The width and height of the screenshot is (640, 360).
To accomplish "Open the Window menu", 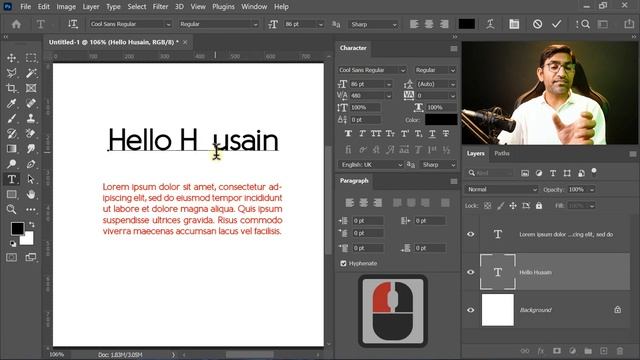I will 254,7.
